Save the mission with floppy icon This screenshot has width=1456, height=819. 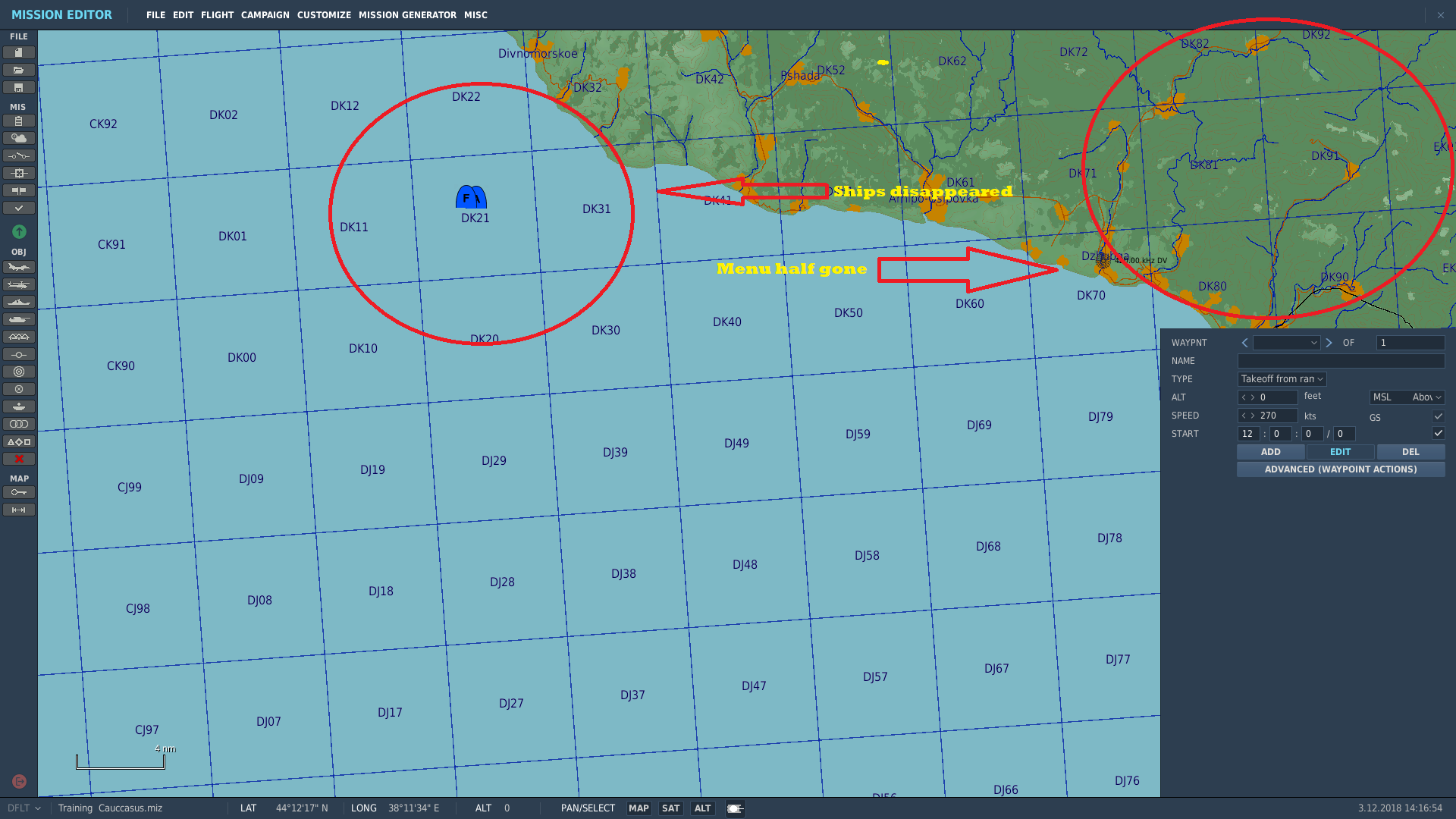(x=19, y=87)
